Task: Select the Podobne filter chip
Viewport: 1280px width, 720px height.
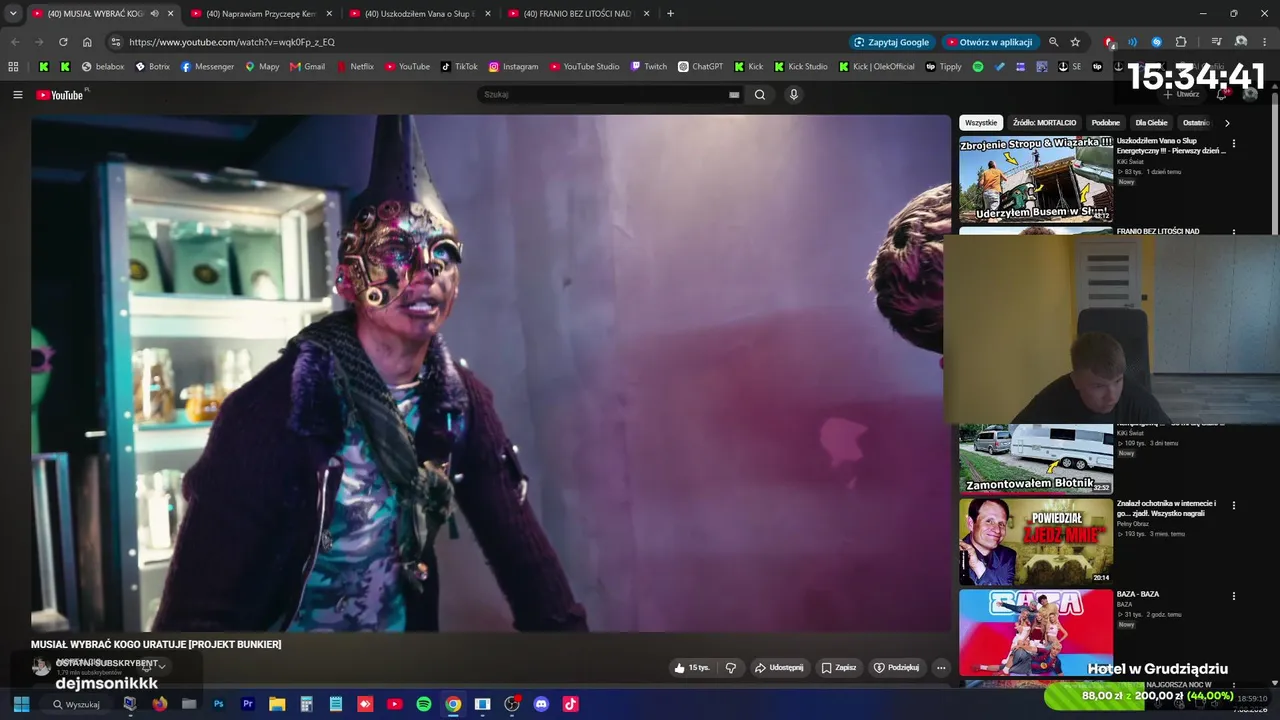Action: (1106, 123)
